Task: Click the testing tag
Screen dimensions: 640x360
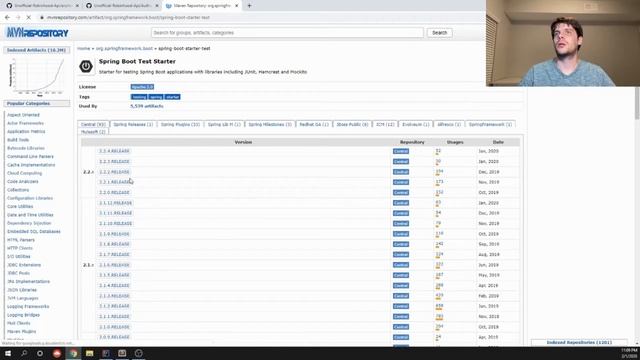Action: [139, 97]
